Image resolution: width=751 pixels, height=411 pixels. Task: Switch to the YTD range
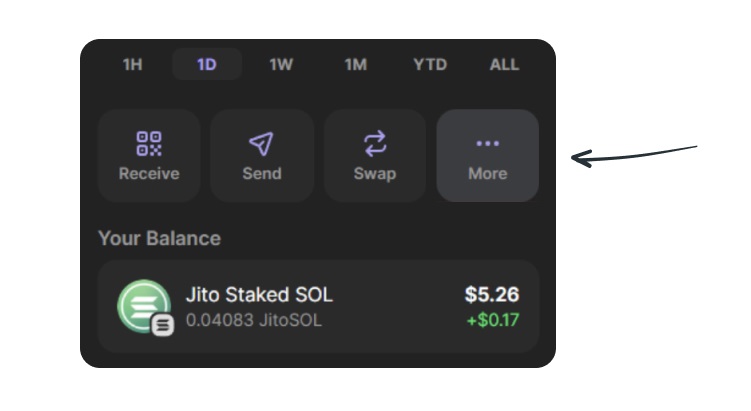(430, 64)
